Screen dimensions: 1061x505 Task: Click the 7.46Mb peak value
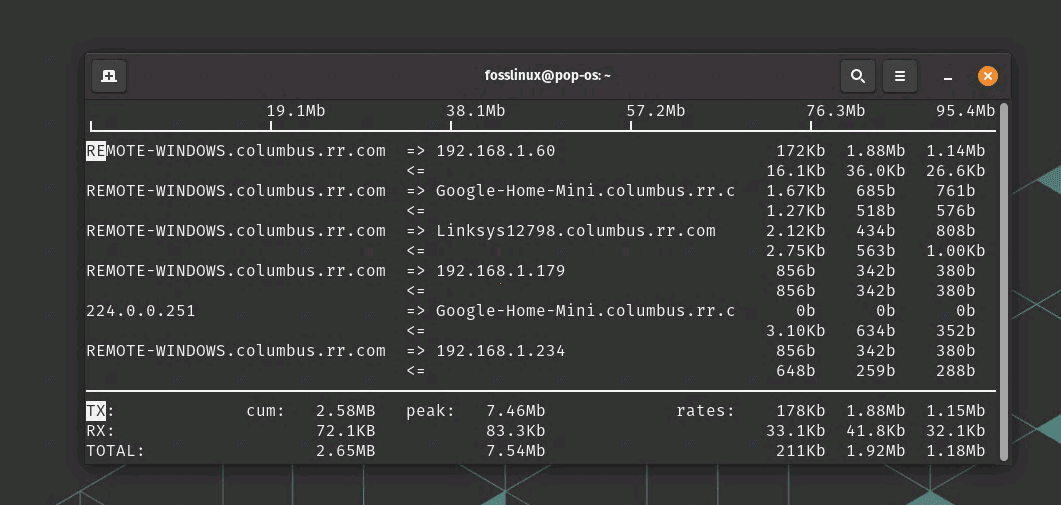[x=516, y=411]
